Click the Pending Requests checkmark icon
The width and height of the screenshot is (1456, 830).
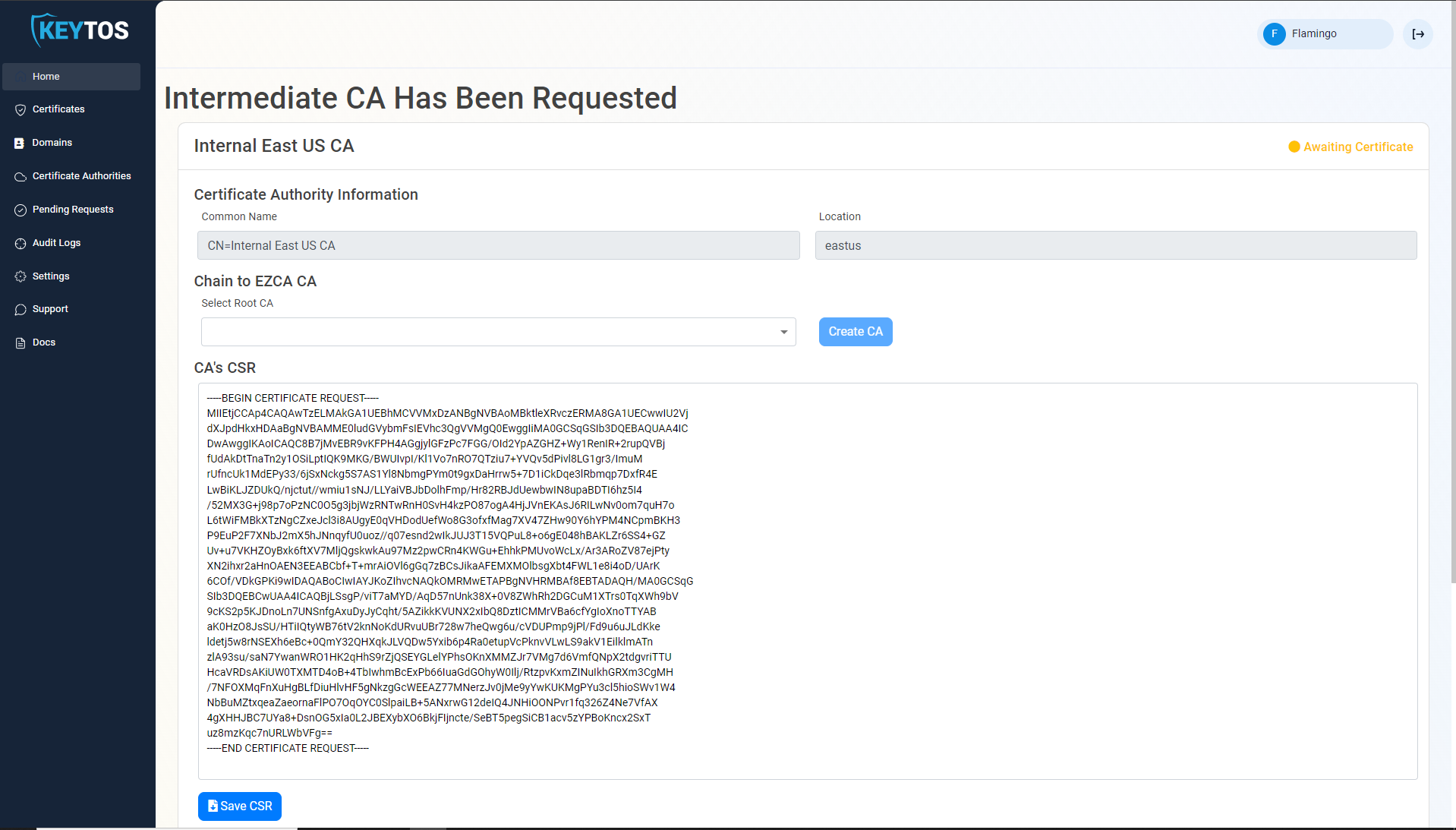coord(20,210)
